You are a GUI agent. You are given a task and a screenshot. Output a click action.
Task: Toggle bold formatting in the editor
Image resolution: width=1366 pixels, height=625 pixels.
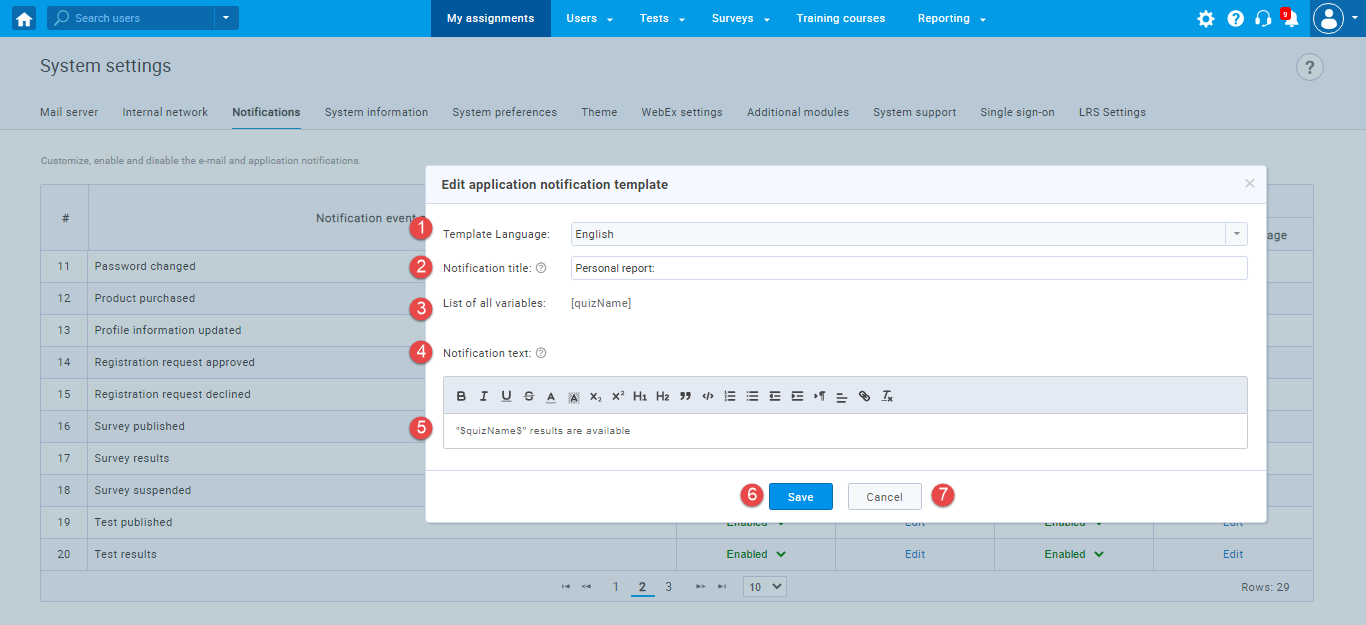point(461,396)
